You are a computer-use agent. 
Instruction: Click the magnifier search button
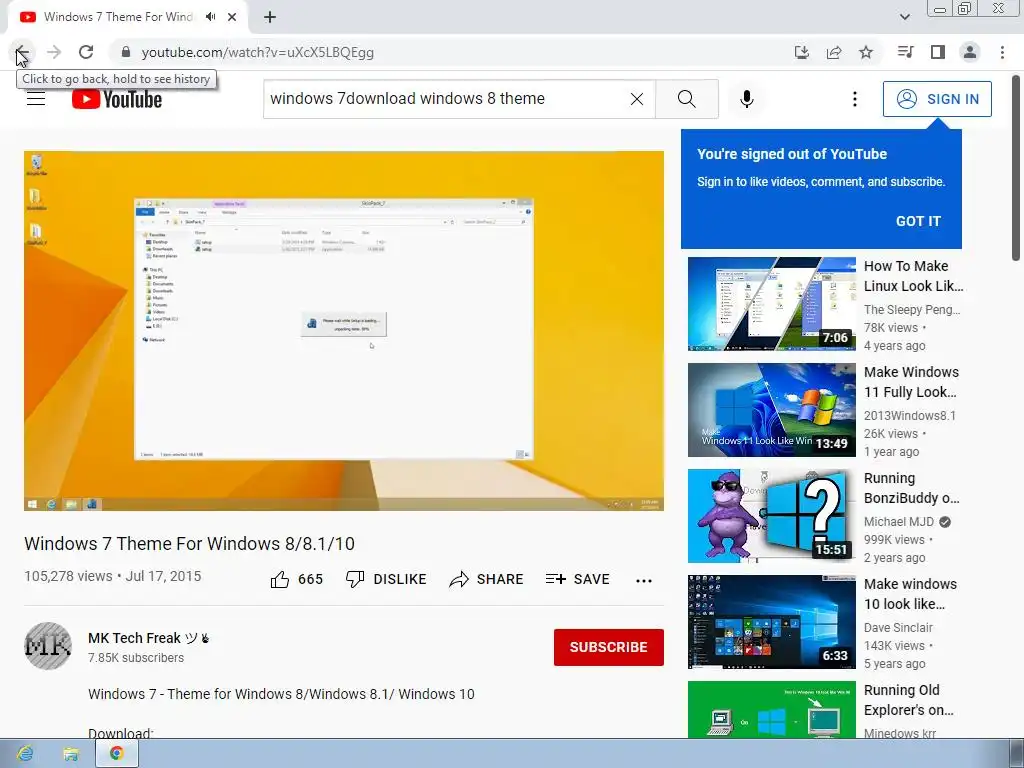click(x=686, y=99)
